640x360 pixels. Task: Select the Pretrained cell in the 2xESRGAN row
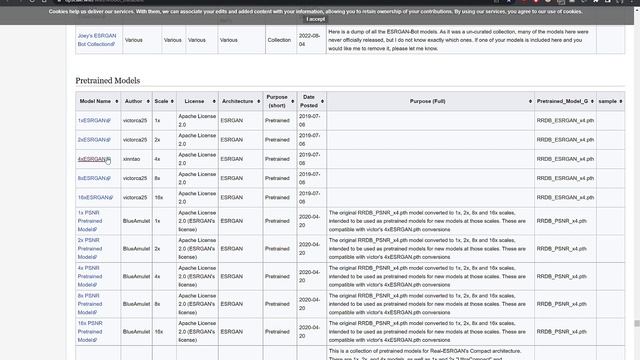tap(277, 140)
